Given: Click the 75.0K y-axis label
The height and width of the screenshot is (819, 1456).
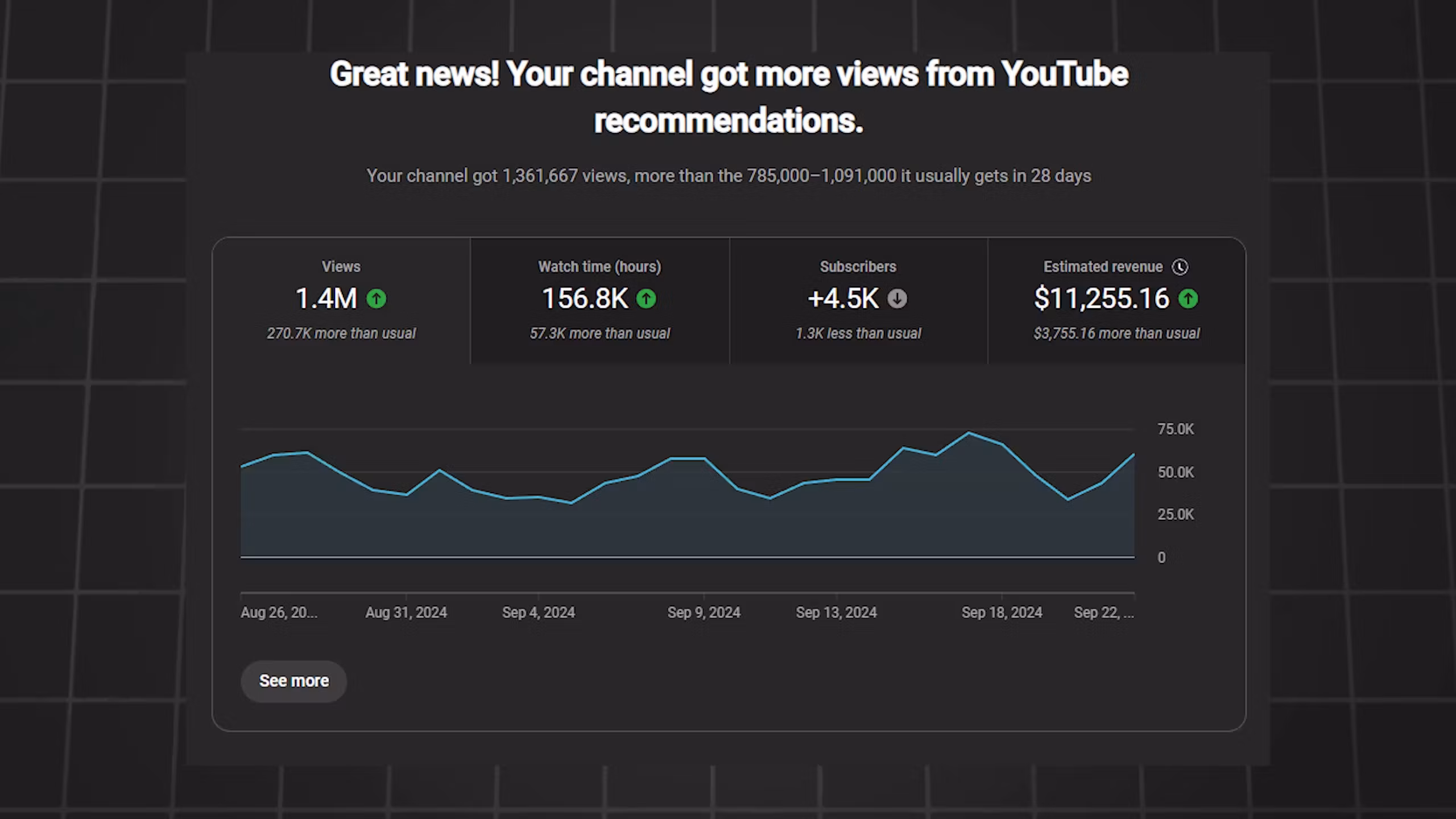Looking at the screenshot, I should [1176, 429].
